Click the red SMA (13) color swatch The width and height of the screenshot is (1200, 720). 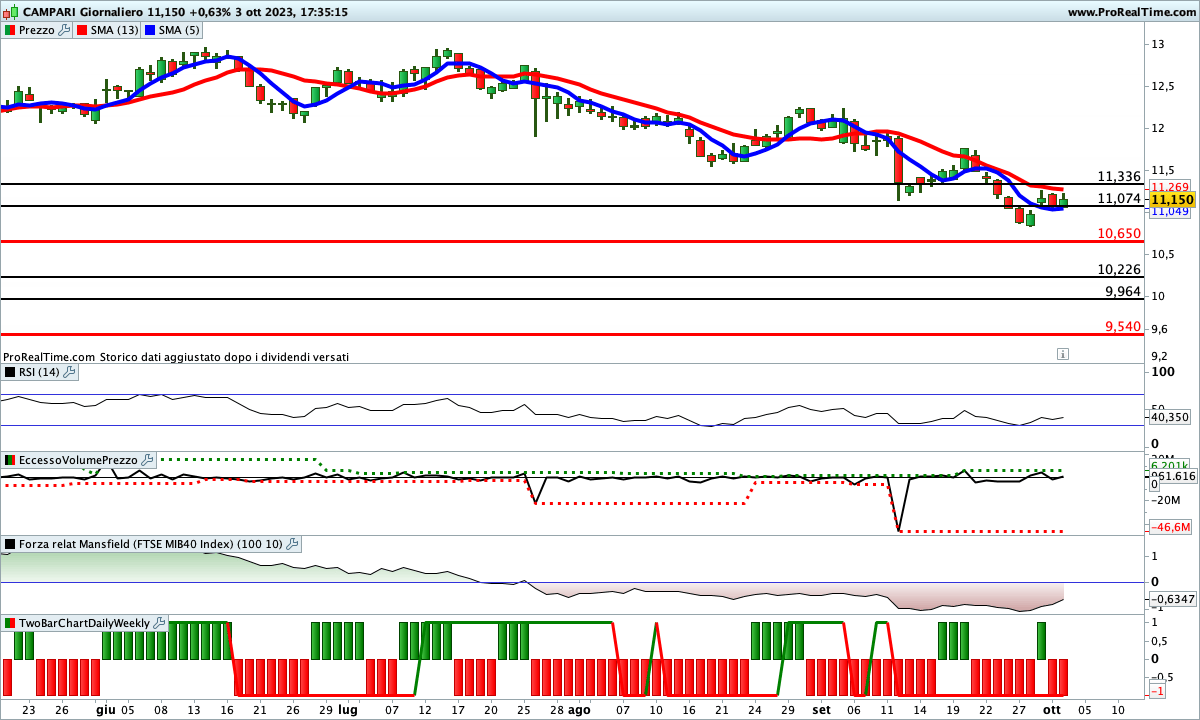click(x=83, y=30)
